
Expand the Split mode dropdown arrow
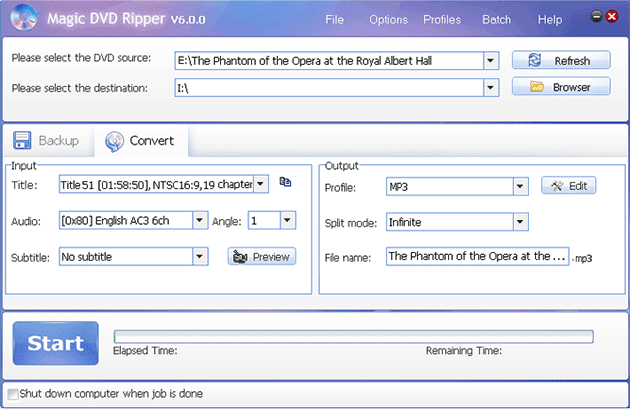tap(520, 222)
